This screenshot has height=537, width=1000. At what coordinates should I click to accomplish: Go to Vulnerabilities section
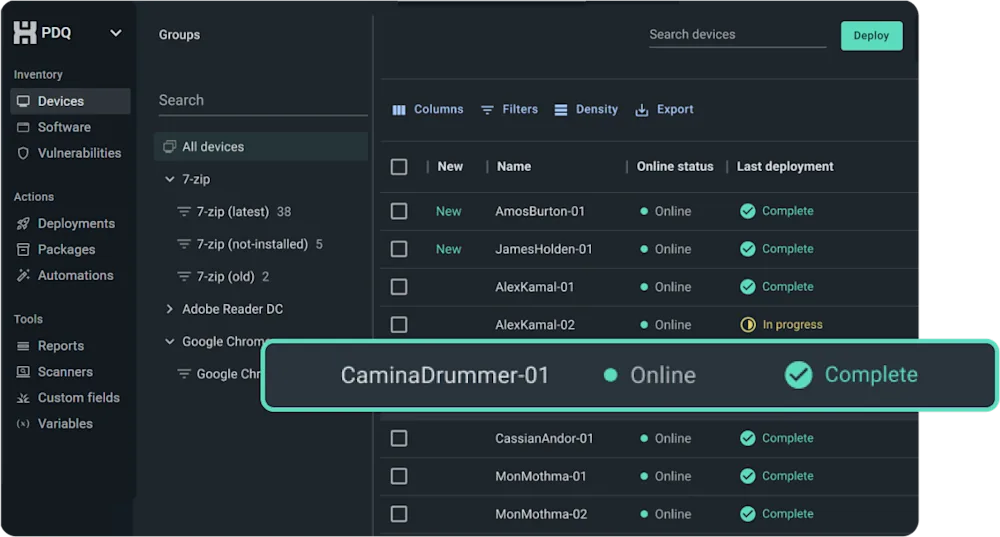tap(79, 153)
